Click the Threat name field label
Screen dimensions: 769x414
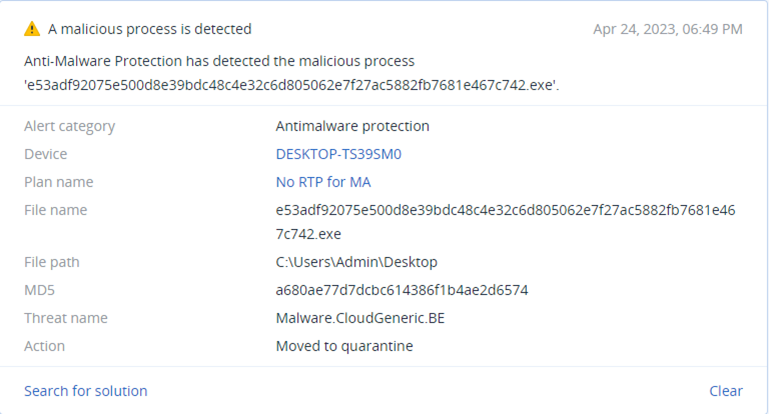coord(66,318)
